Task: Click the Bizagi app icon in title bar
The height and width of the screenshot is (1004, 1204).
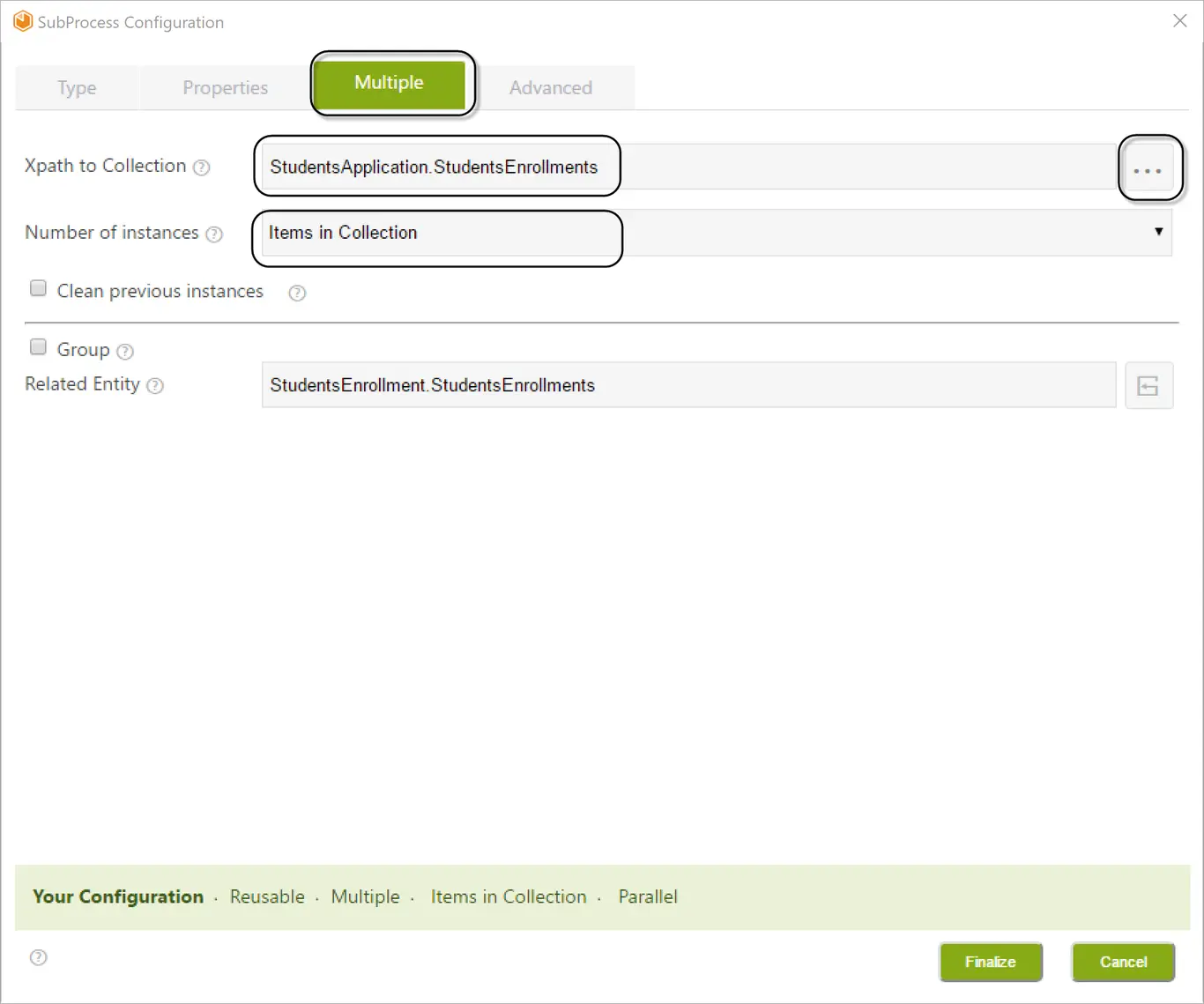Action: tap(23, 21)
